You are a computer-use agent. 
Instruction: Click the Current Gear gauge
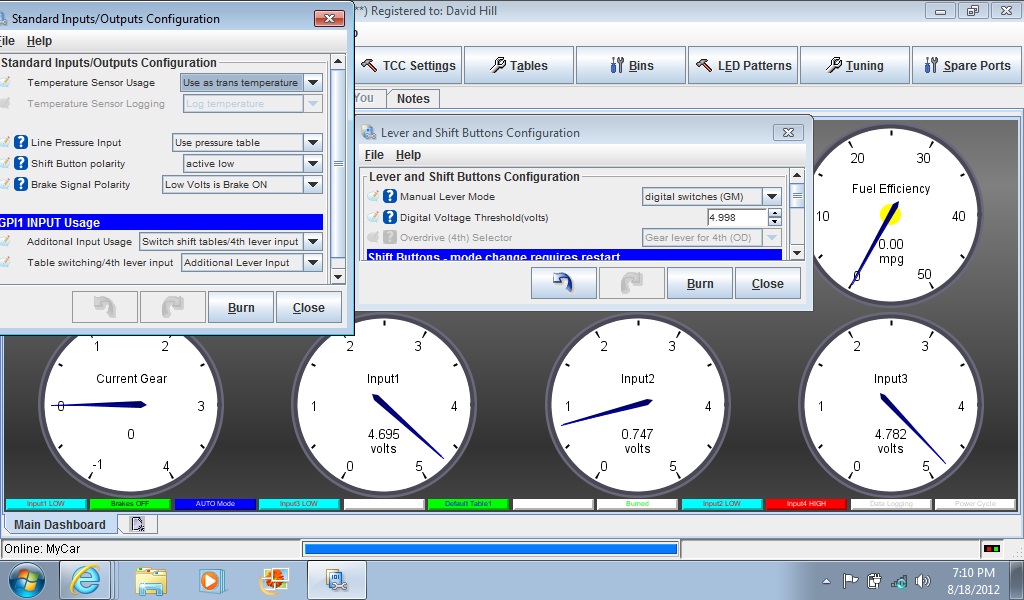131,405
